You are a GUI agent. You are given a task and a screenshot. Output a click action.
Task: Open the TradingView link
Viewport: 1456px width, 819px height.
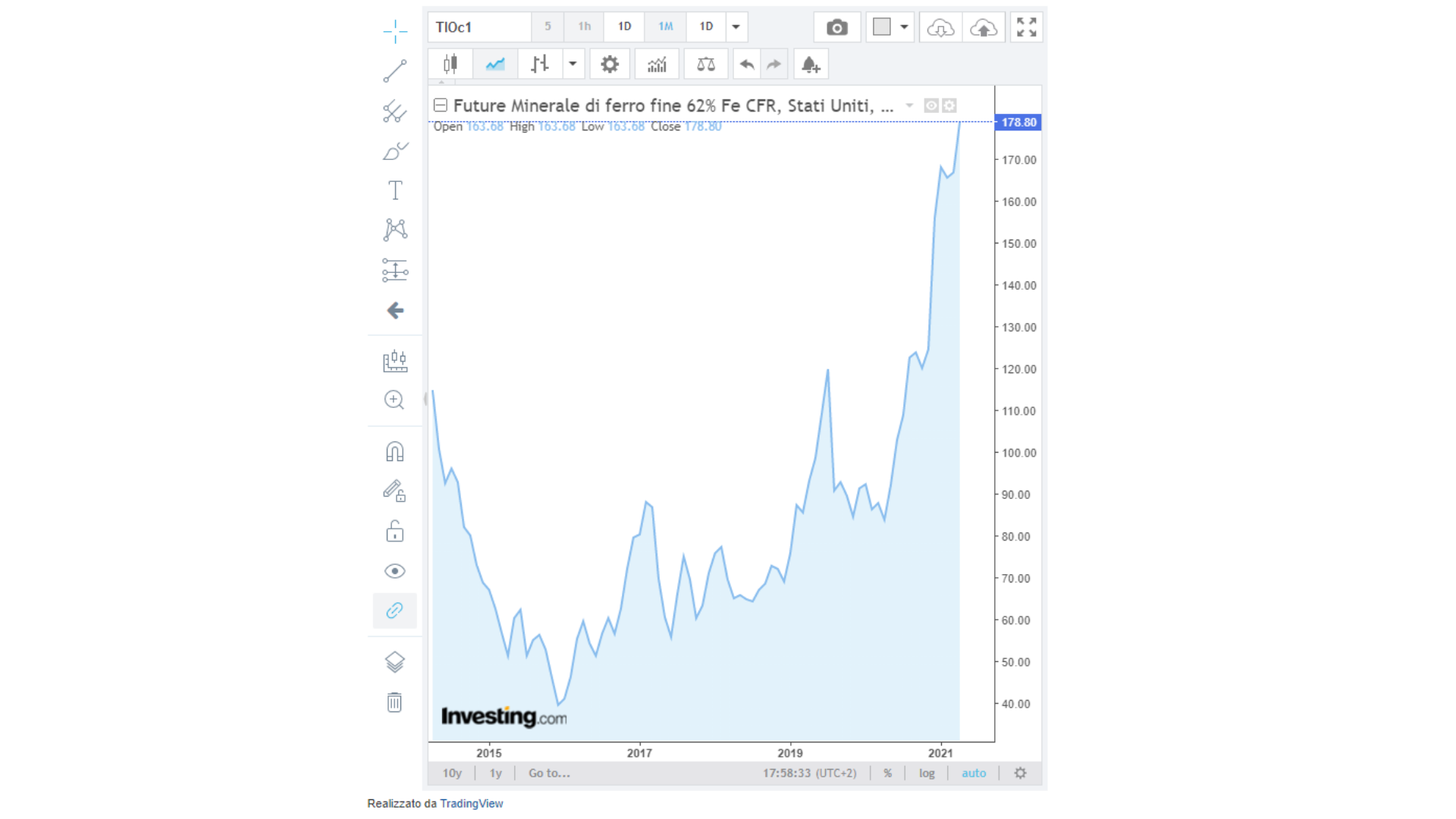(471, 803)
